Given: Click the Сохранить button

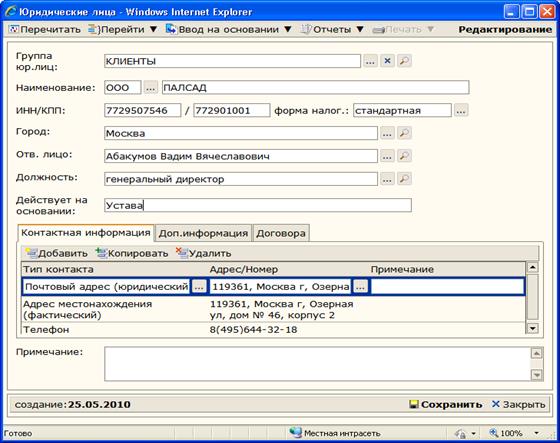Looking at the screenshot, I should (445, 404).
